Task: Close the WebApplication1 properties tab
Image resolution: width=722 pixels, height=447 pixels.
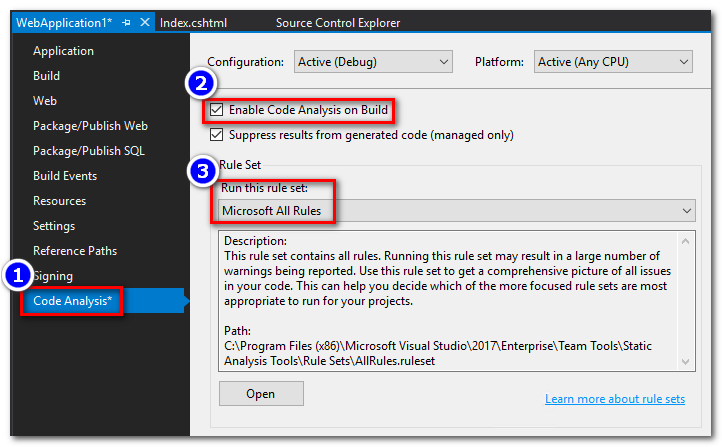Action: [x=145, y=22]
